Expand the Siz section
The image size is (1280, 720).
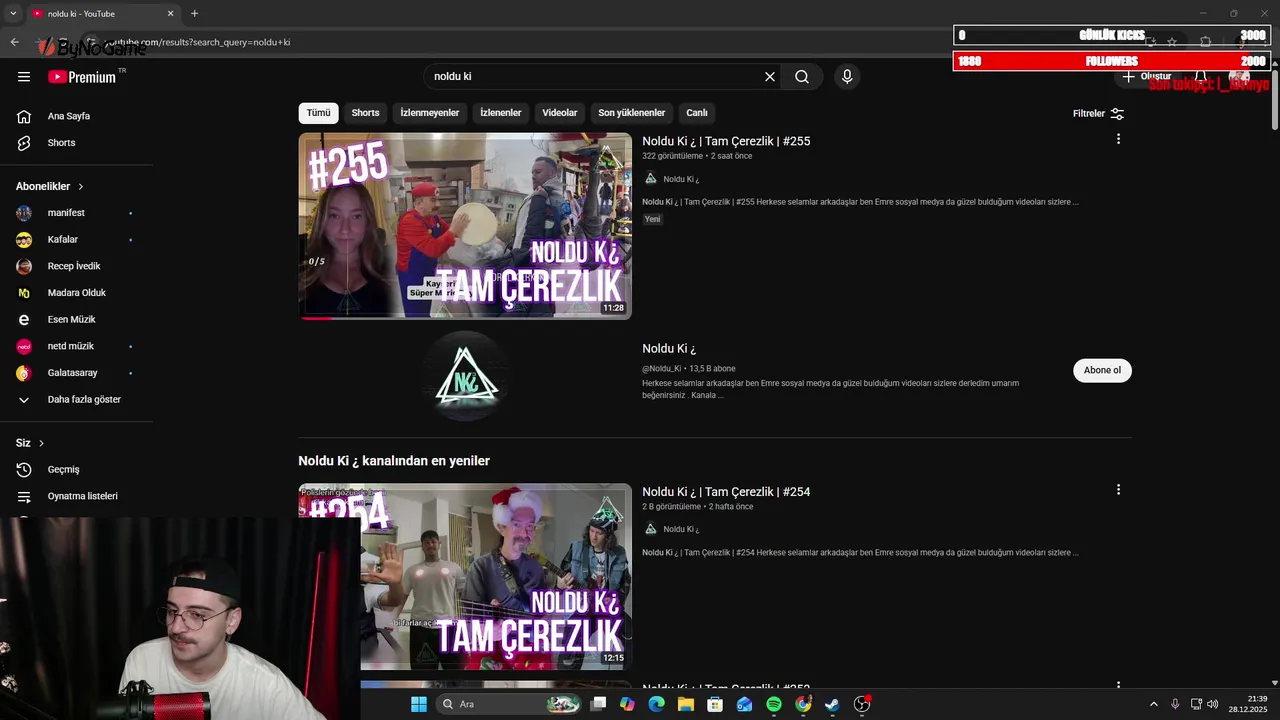pyautogui.click(x=30, y=443)
